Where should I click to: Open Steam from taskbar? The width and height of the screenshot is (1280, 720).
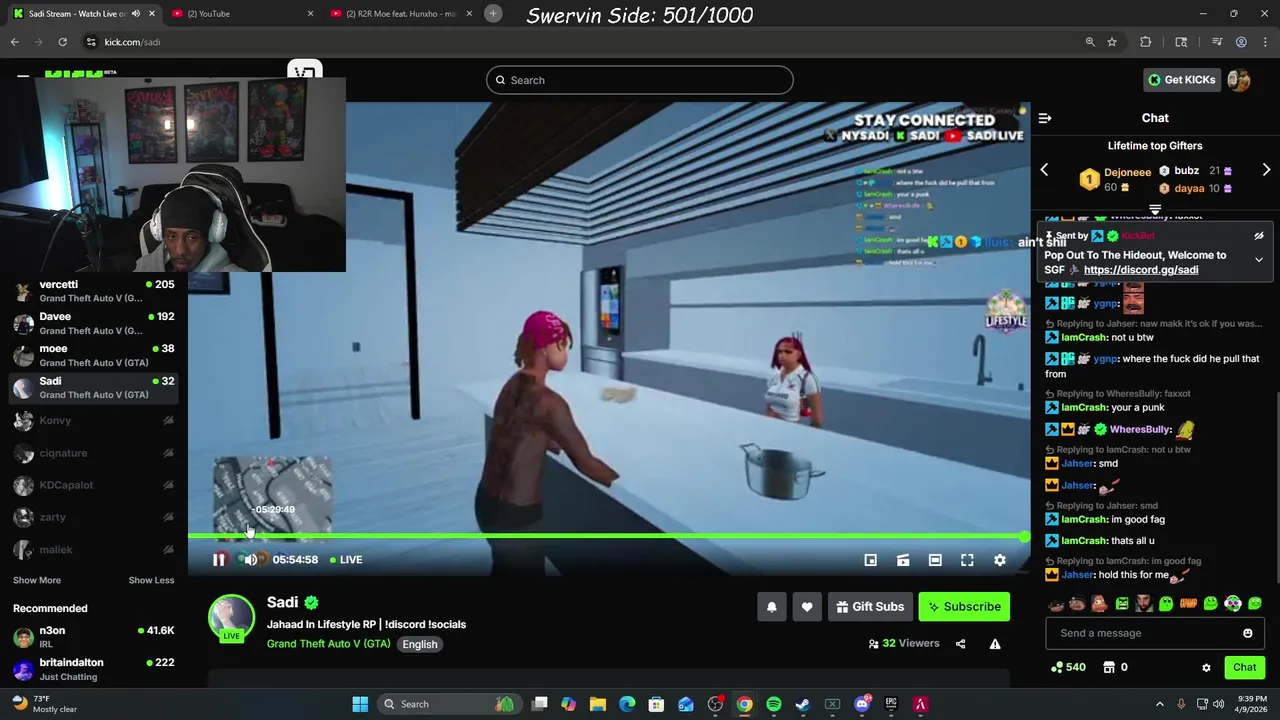point(803,704)
